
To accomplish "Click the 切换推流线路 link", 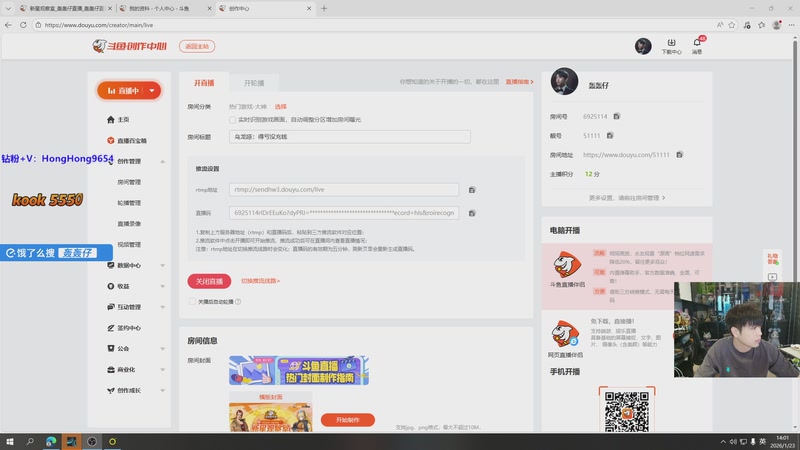I will [260, 282].
